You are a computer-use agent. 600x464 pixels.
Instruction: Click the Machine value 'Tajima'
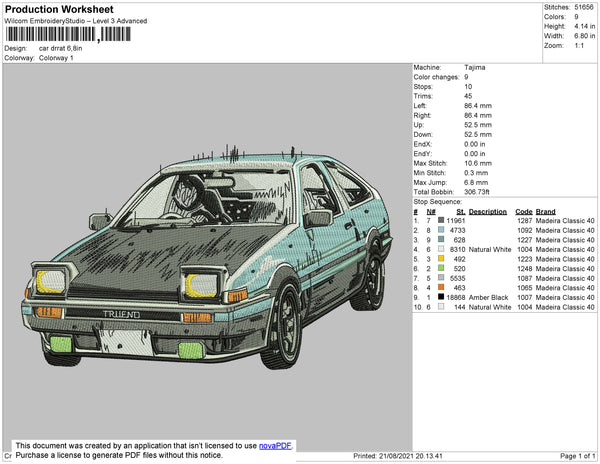(x=474, y=67)
